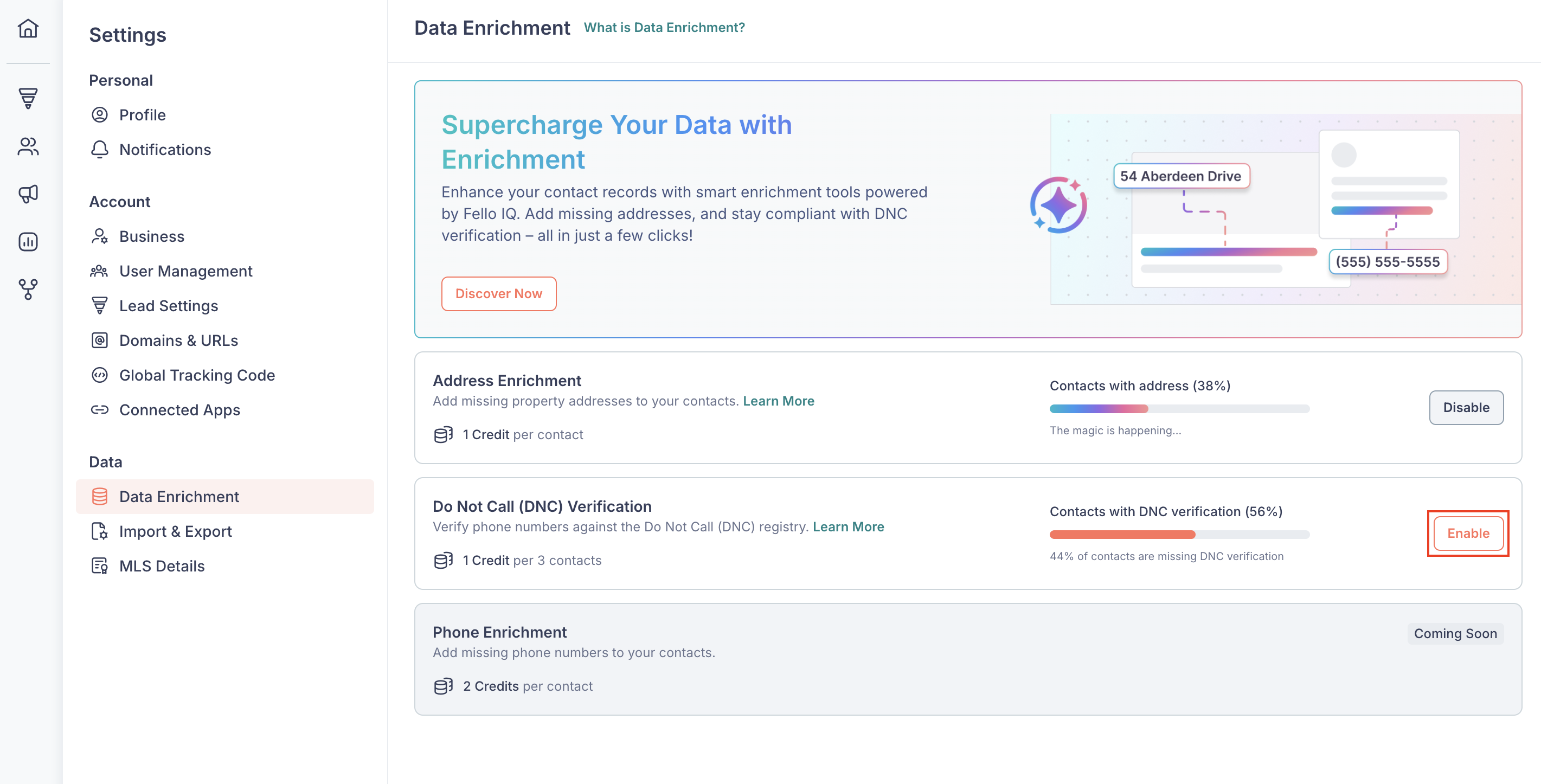Click the User Management group icon

point(99,271)
